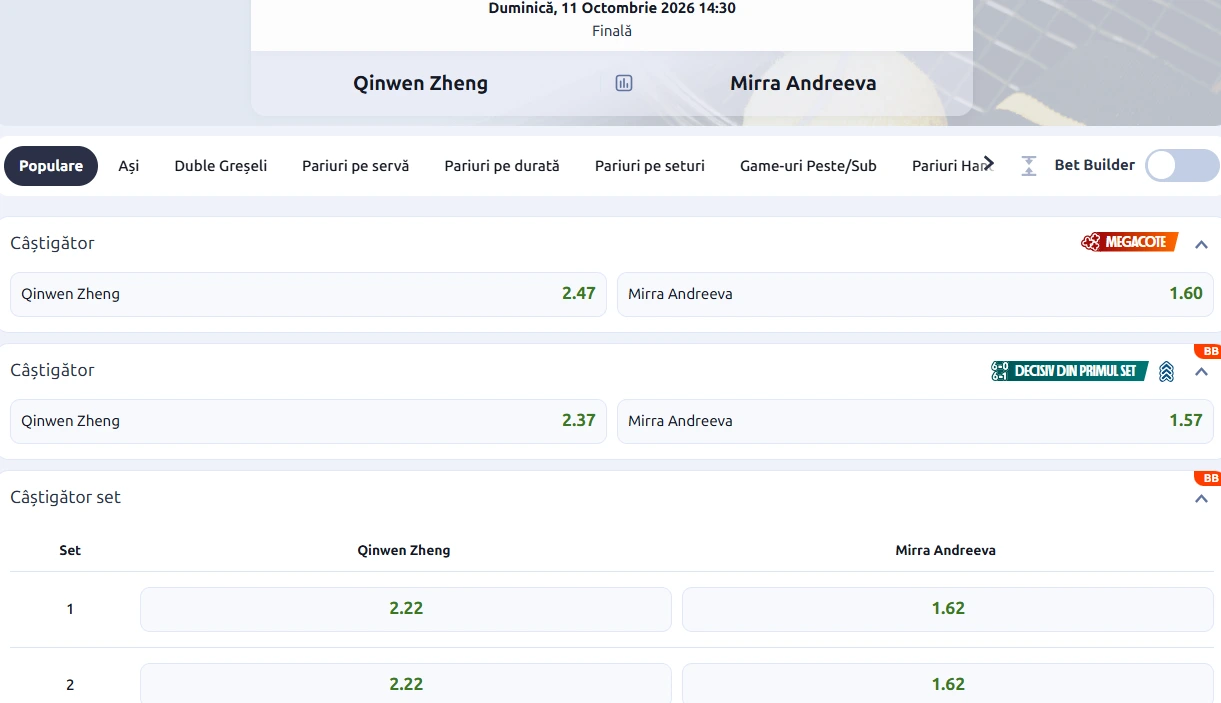The width and height of the screenshot is (1221, 703).
Task: Select the Populare tab
Action: (51, 166)
